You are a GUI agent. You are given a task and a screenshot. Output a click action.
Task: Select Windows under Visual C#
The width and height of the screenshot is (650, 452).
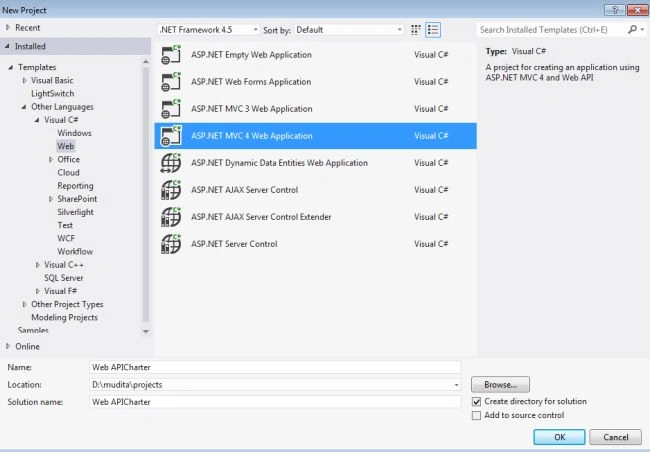point(74,133)
